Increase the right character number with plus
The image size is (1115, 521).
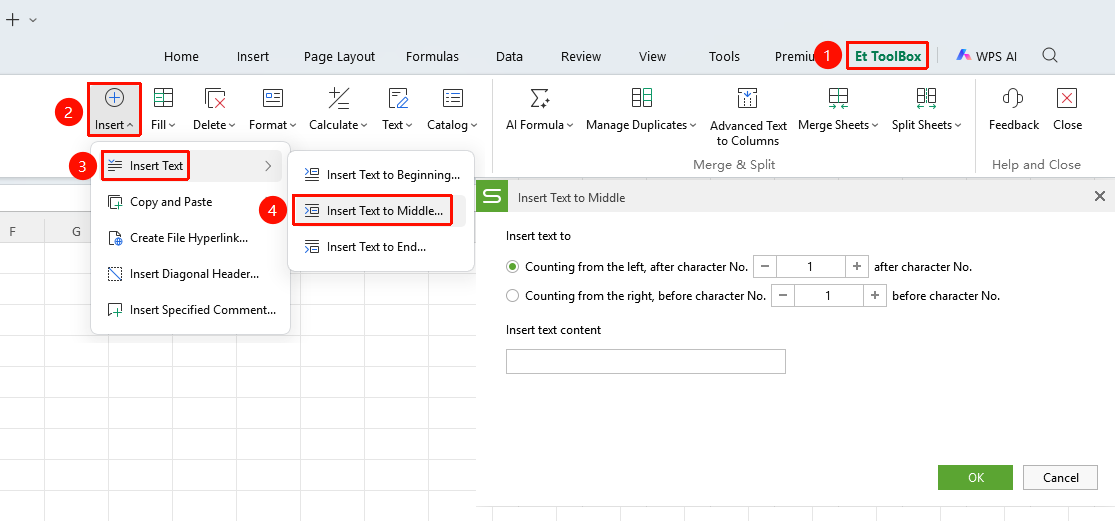coord(875,296)
